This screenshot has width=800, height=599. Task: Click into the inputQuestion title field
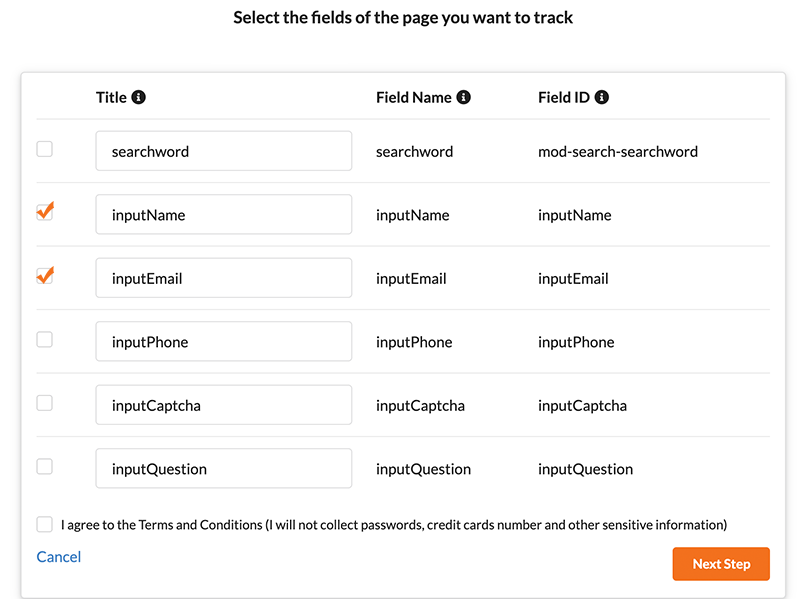click(x=223, y=469)
